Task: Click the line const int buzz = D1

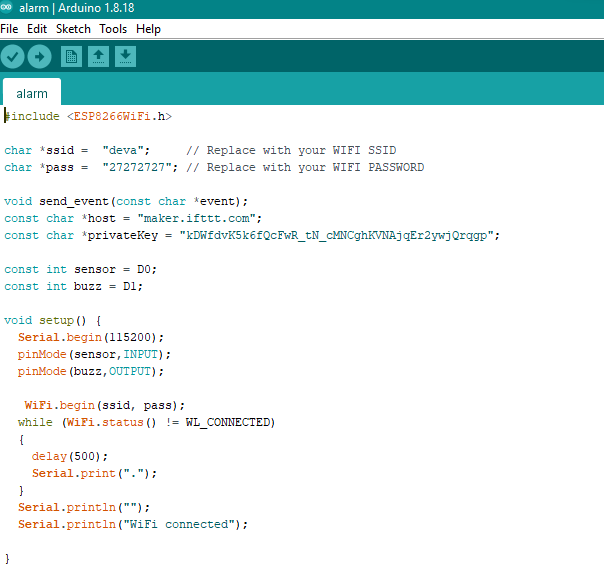Action: 74,286
